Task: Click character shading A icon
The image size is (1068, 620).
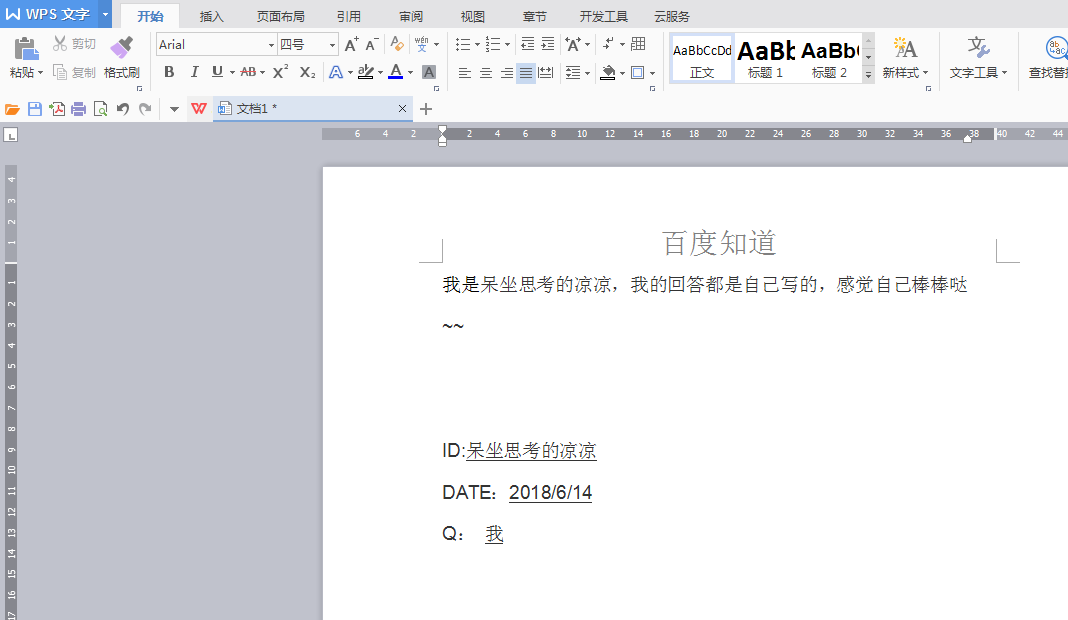Action: (x=429, y=72)
